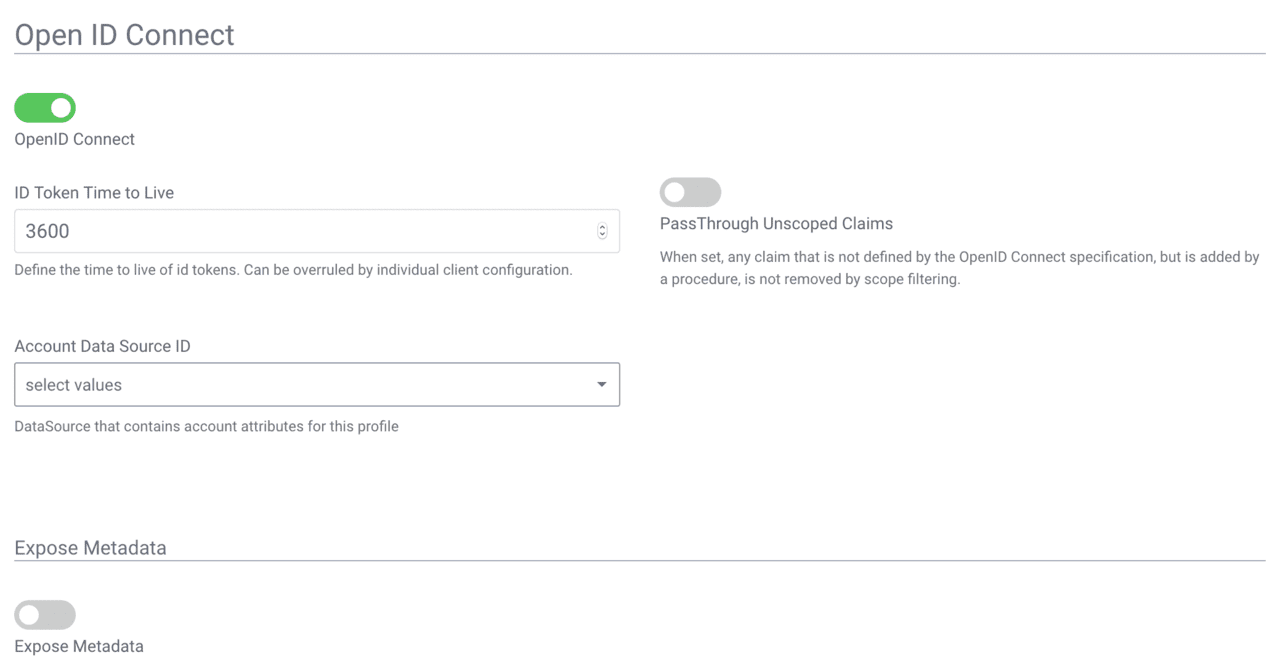Click the PassThrough claims description paragraph
The height and width of the screenshot is (663, 1280).
point(958,268)
